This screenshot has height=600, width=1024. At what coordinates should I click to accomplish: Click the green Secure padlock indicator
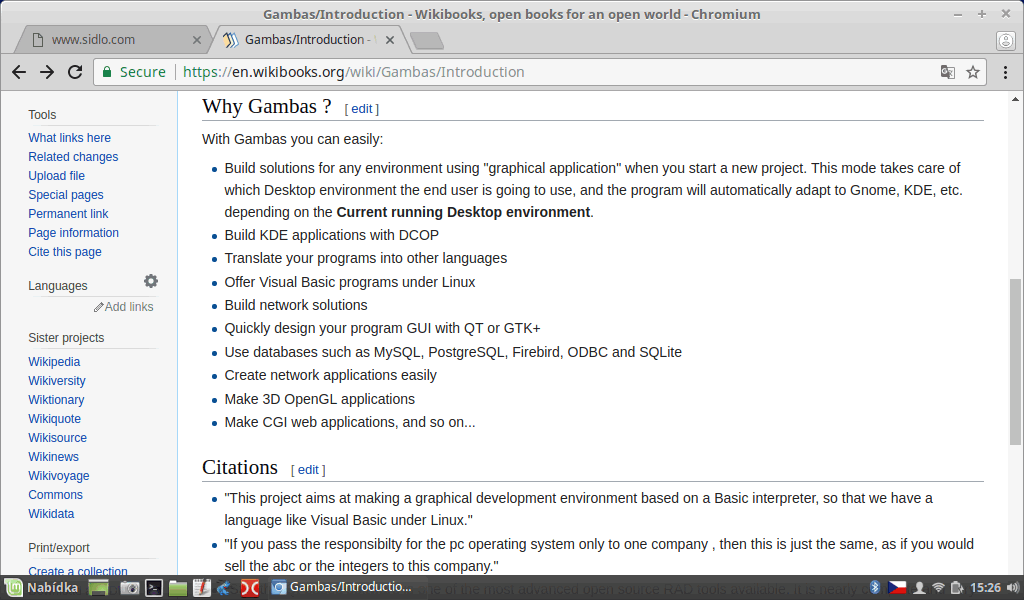pyautogui.click(x=132, y=72)
